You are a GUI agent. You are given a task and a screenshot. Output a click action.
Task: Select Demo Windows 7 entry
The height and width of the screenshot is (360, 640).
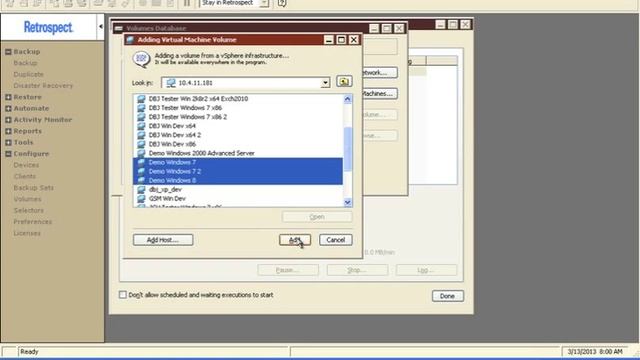(238, 162)
